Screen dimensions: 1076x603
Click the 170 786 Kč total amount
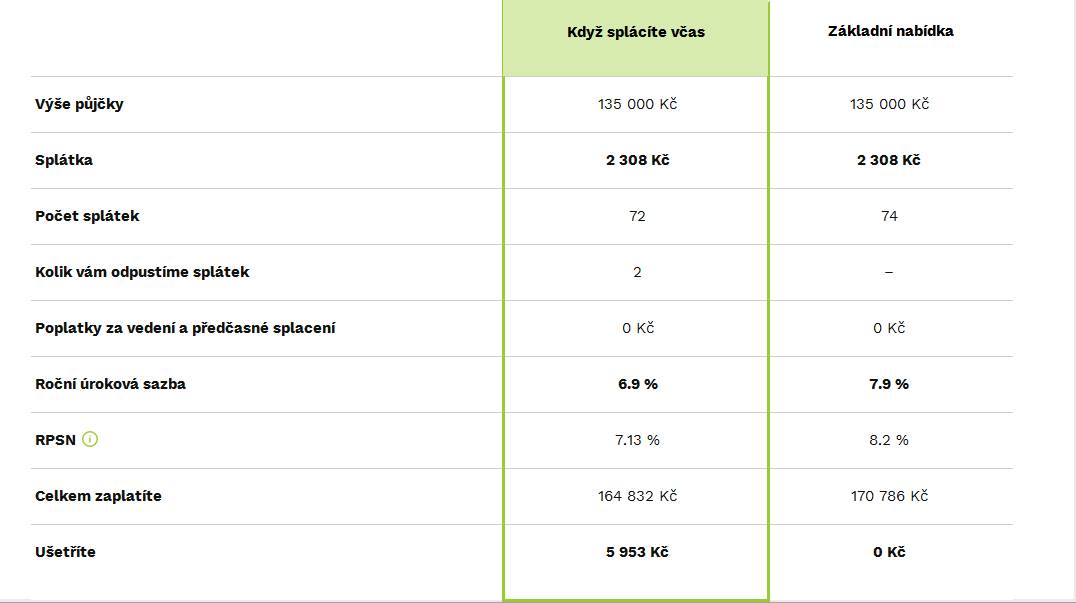pyautogui.click(x=889, y=496)
